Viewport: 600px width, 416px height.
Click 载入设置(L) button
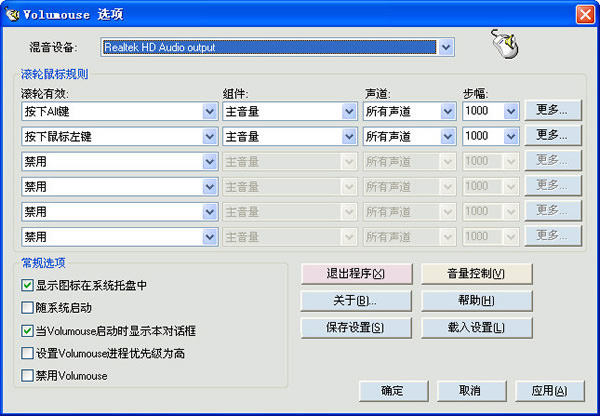point(476,328)
